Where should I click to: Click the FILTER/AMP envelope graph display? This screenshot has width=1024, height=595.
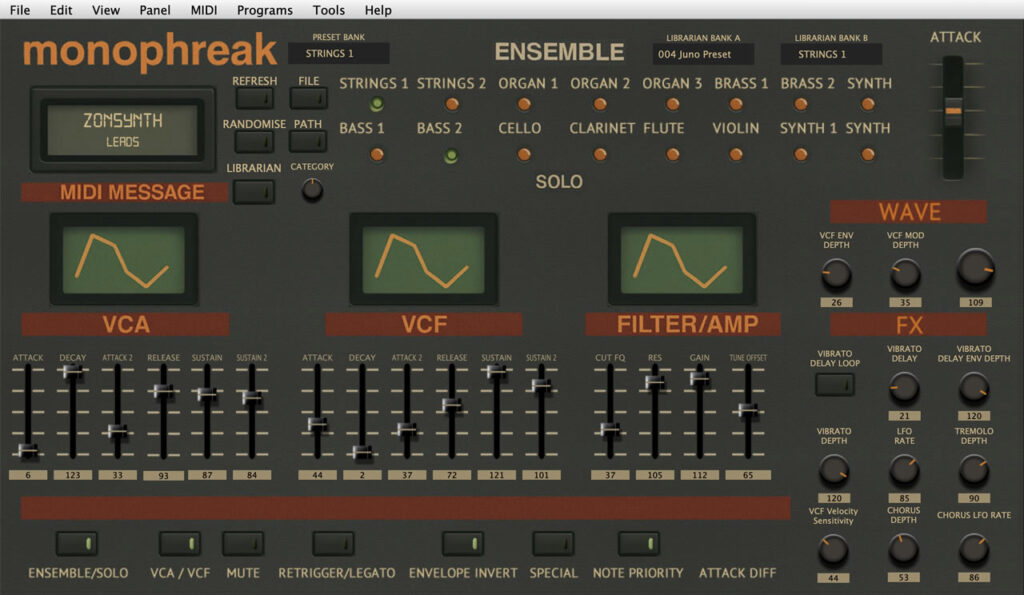pyautogui.click(x=681, y=259)
